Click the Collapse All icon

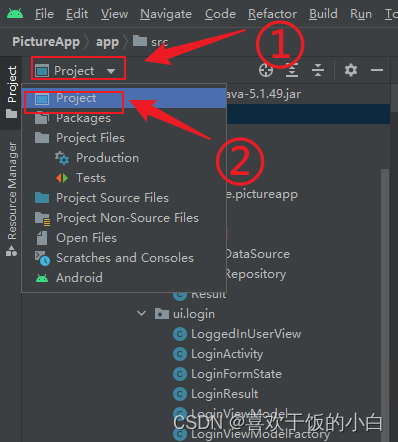(x=318, y=70)
